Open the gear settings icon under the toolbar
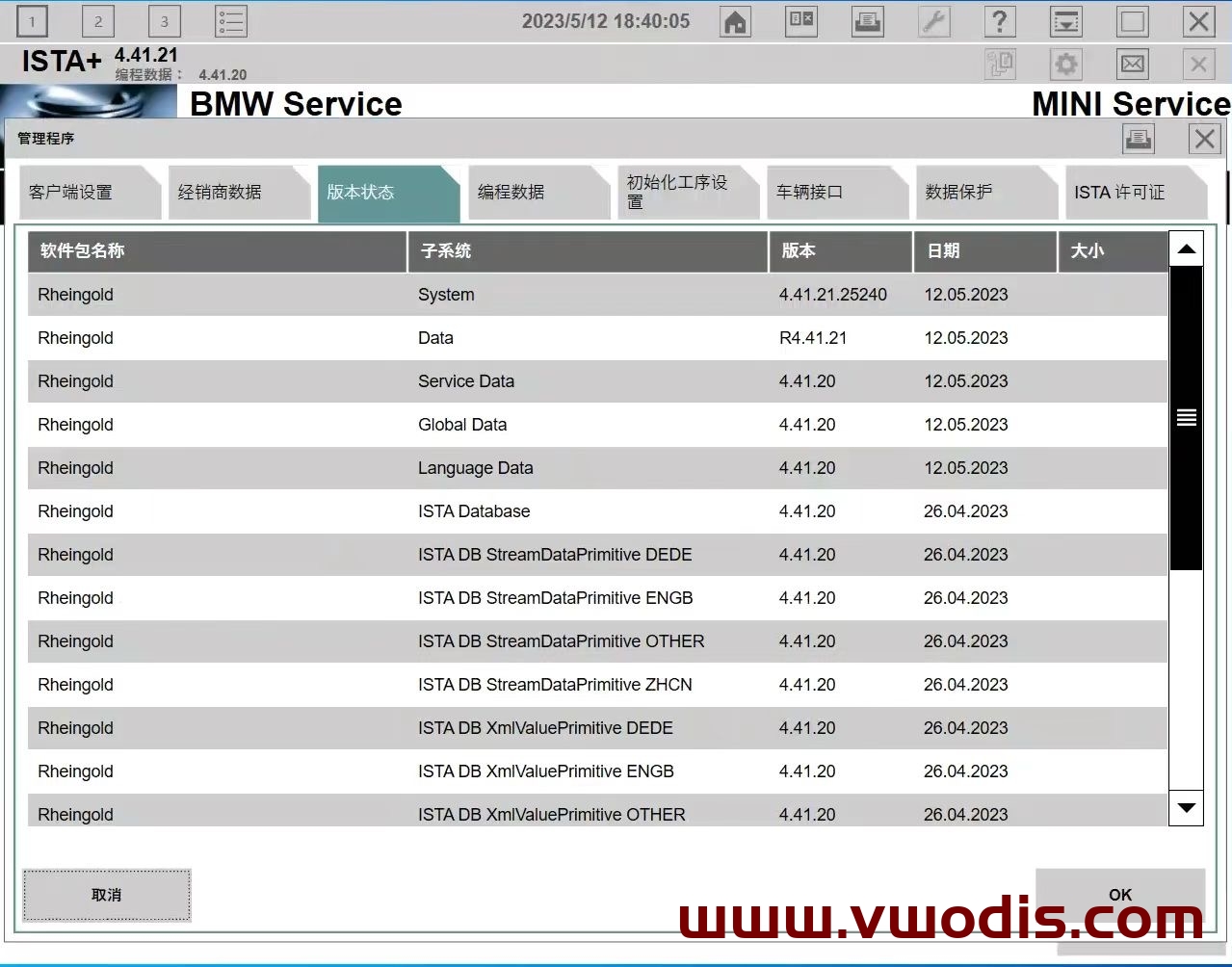This screenshot has width=1232, height=967. pos(1065,65)
